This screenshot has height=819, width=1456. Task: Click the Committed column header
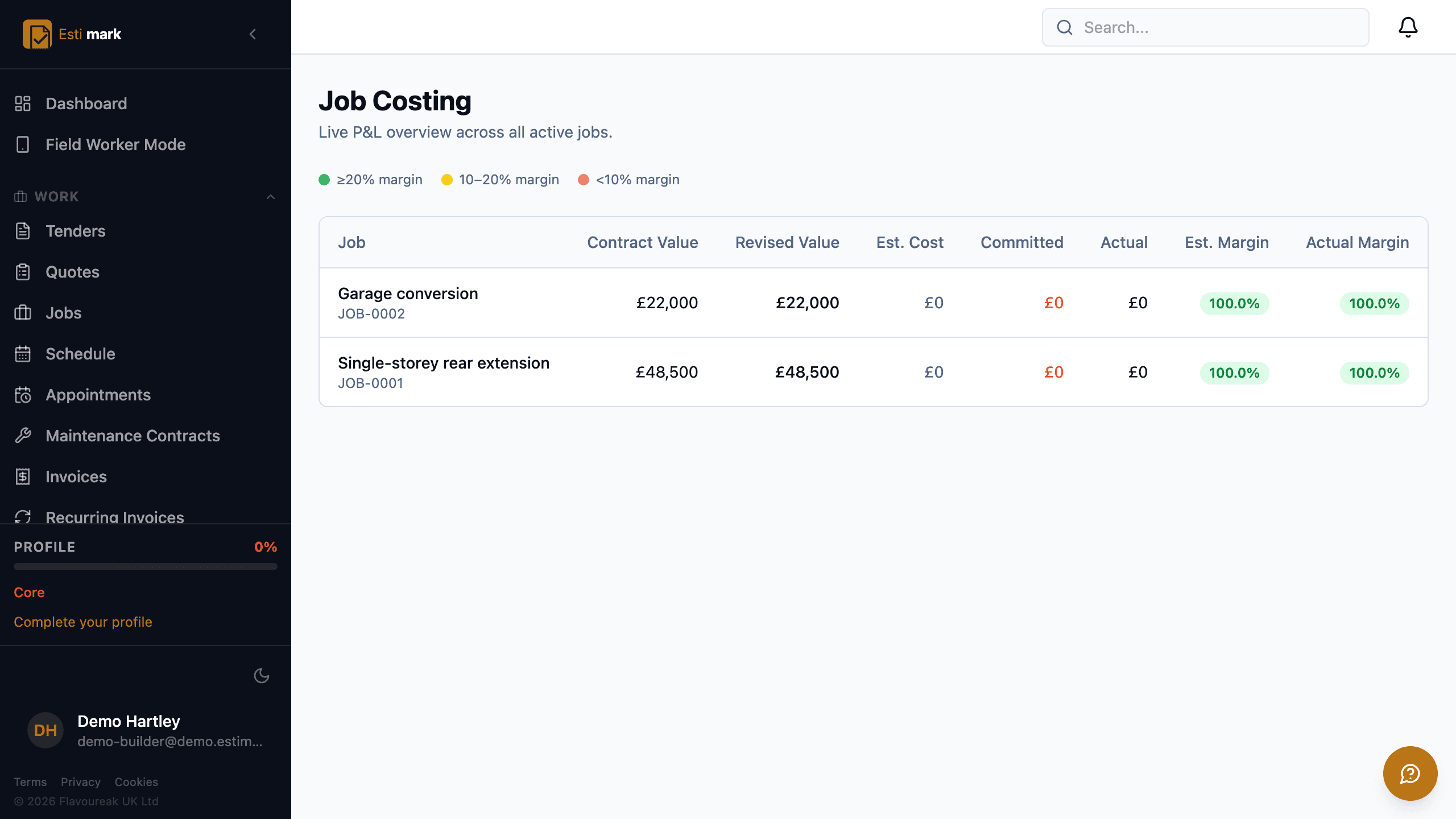point(1022,242)
